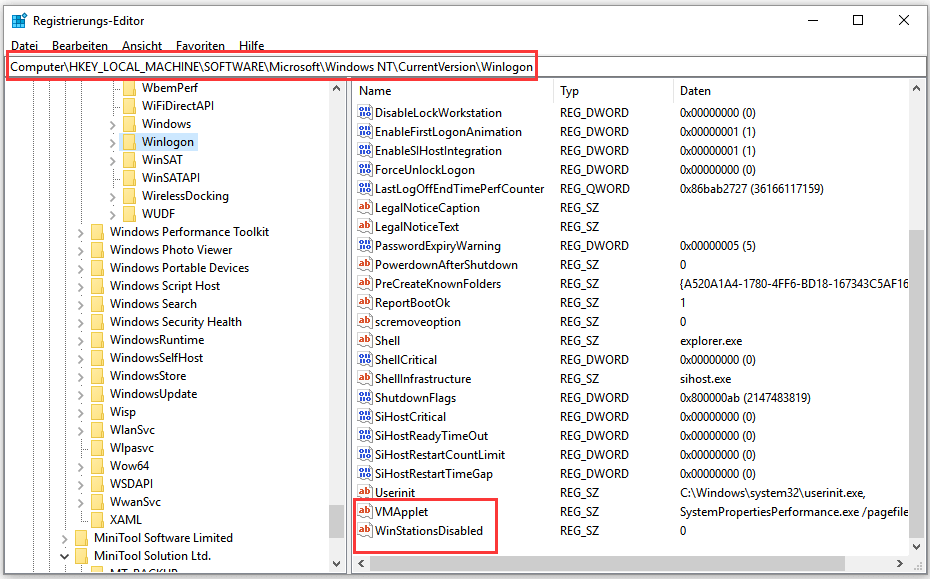Click the folder icon for Windows Script Host
Viewport: 930px width, 579px height.
pos(96,285)
